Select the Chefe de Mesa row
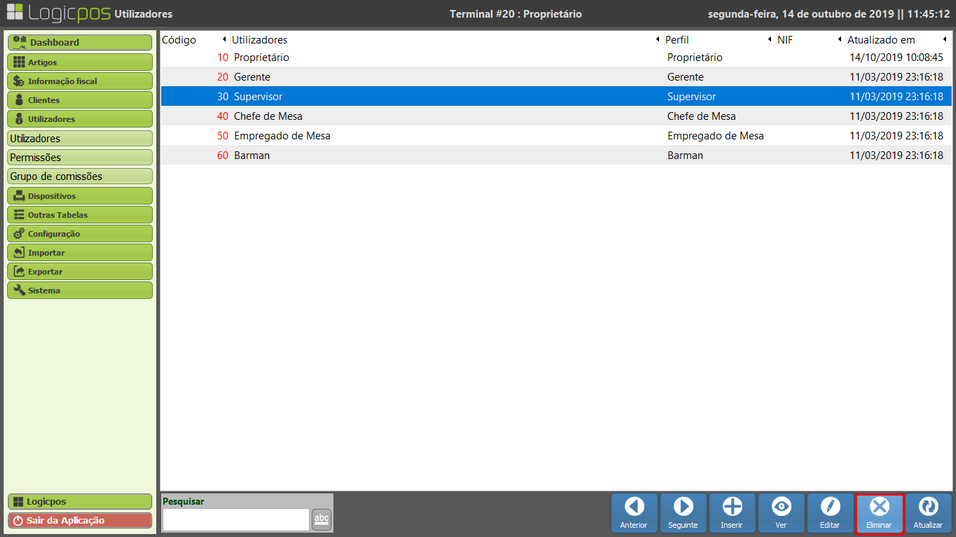The height and width of the screenshot is (537, 956). tap(555, 116)
